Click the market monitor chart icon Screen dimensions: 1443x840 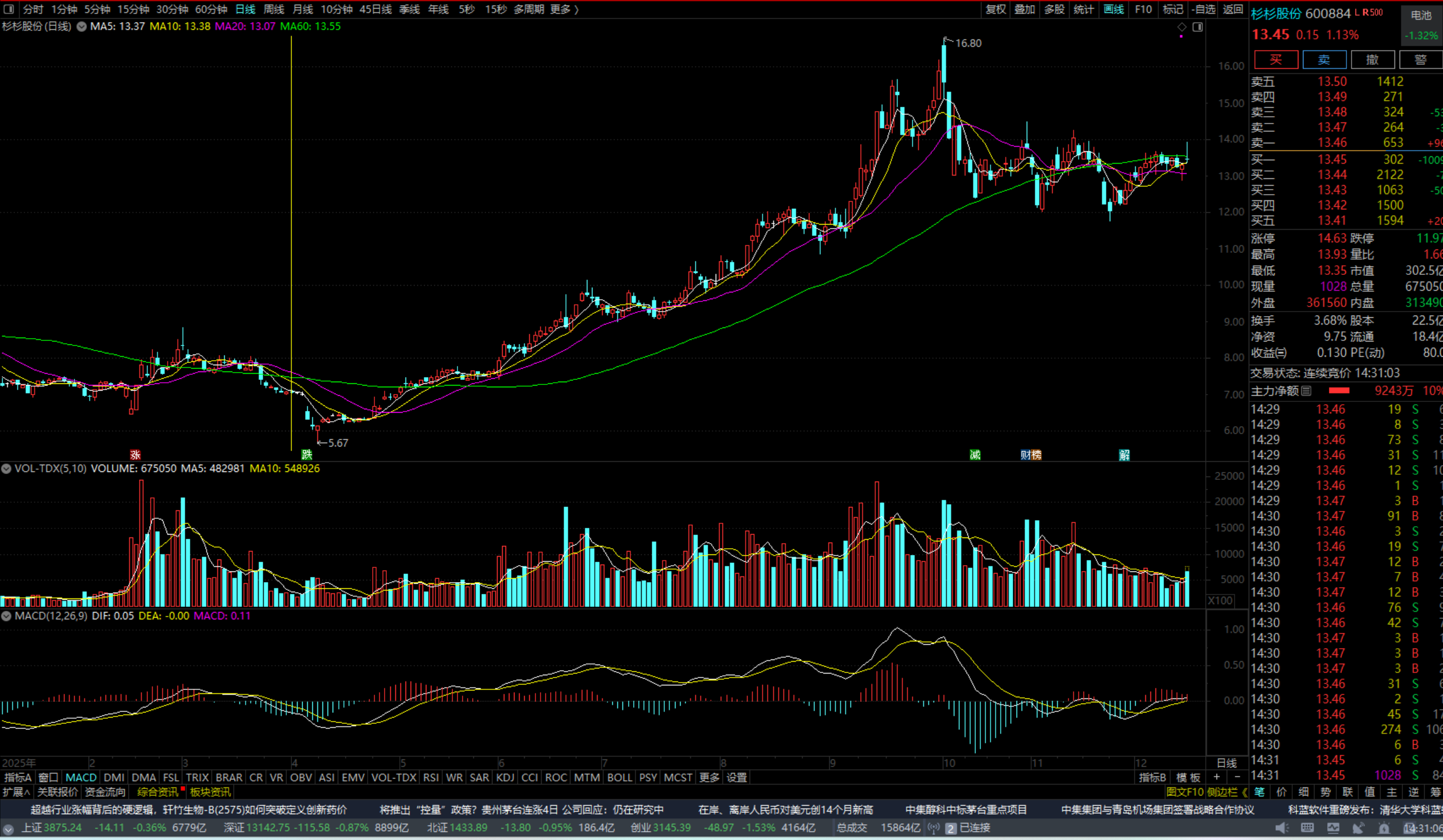click(x=1333, y=828)
